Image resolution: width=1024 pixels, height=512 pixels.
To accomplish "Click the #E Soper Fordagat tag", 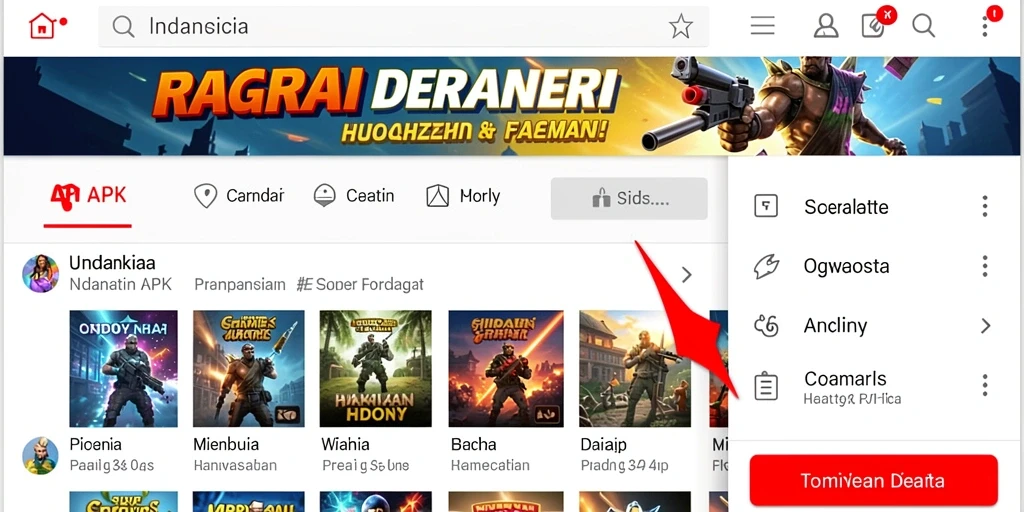I will (360, 285).
